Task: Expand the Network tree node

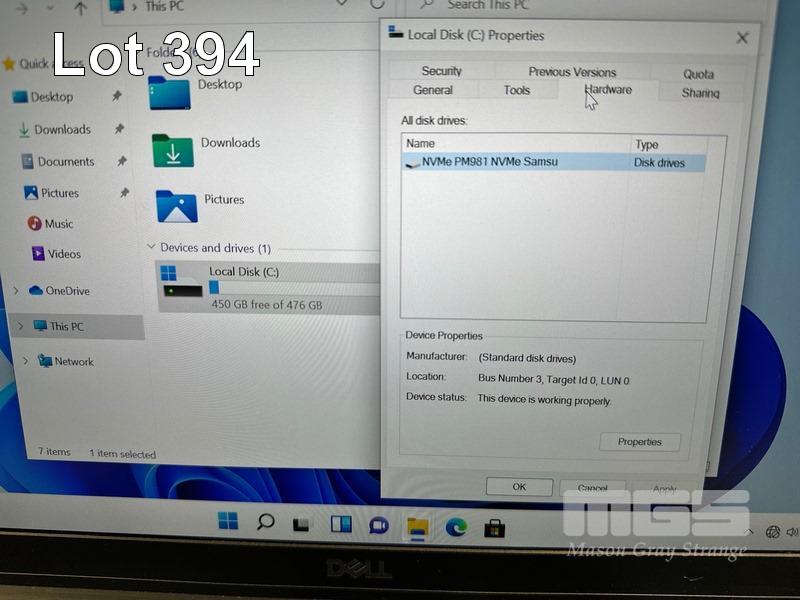Action: 25,361
